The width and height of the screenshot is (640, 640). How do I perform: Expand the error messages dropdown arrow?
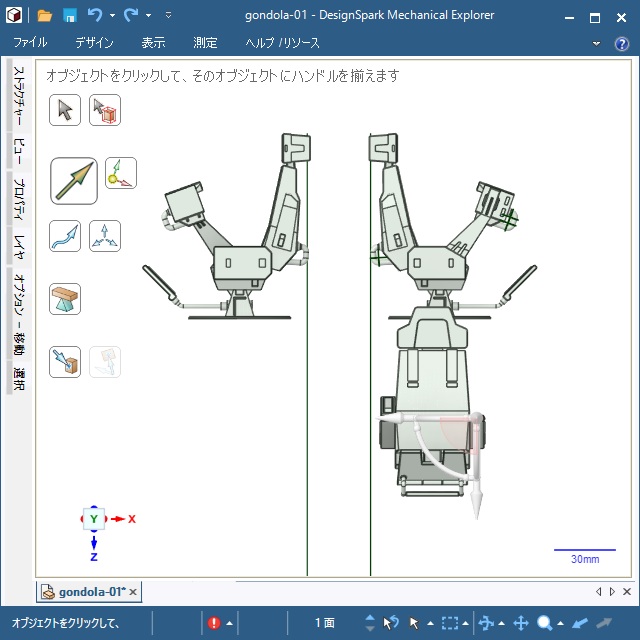click(229, 623)
